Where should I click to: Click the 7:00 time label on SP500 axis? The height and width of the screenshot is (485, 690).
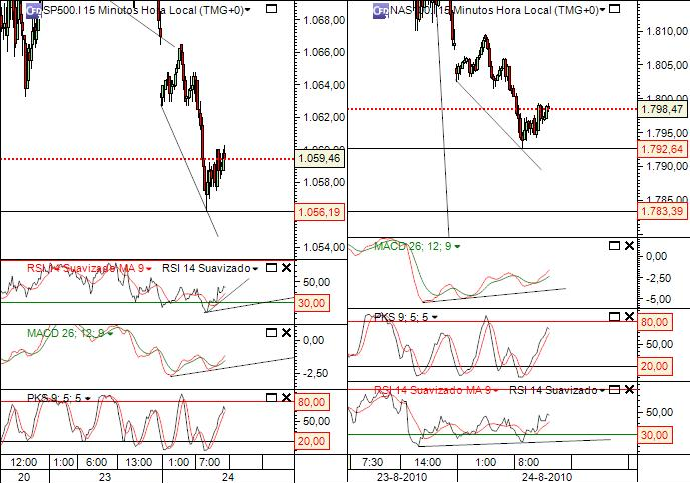coord(209,463)
